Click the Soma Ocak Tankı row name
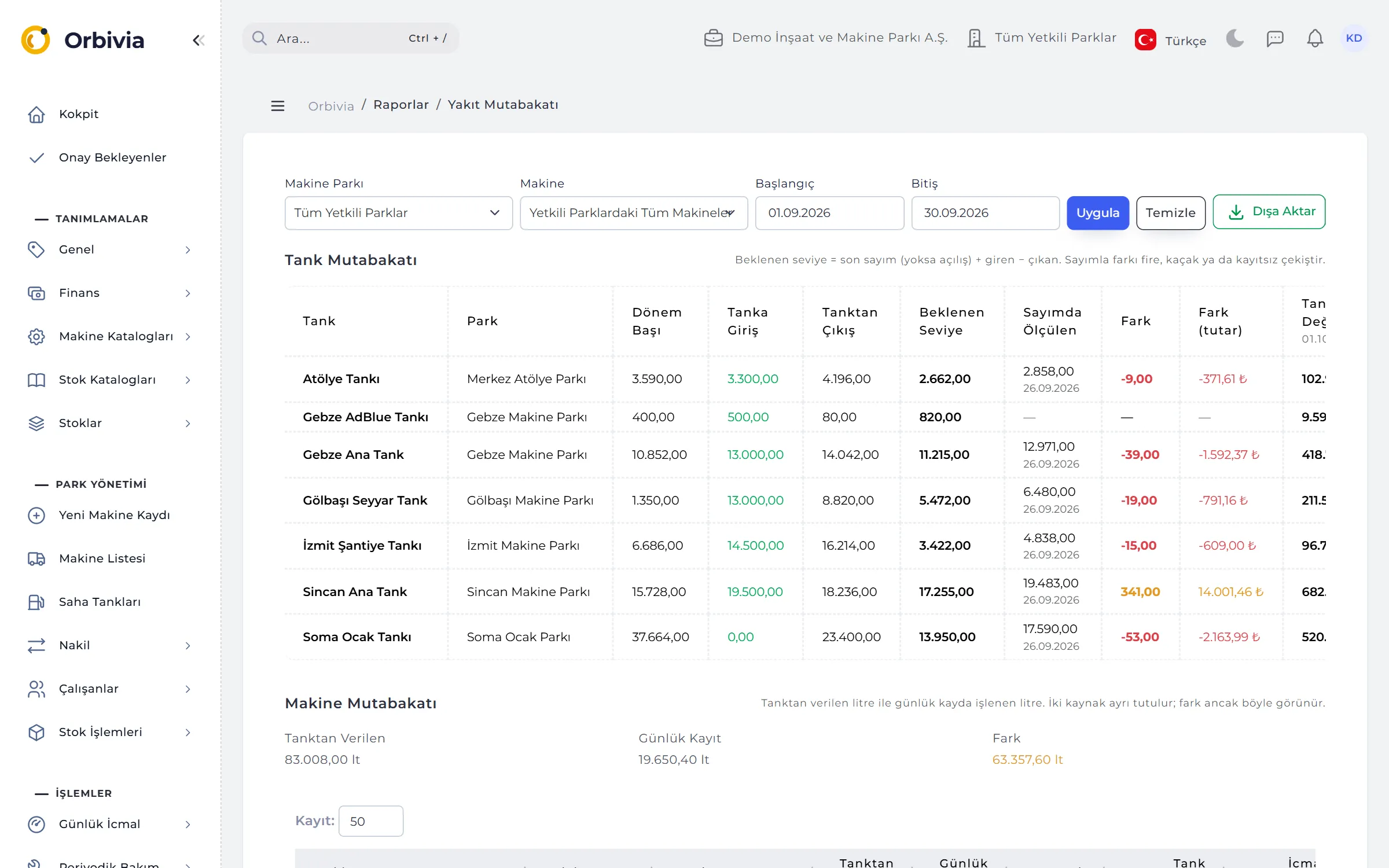 (357, 637)
